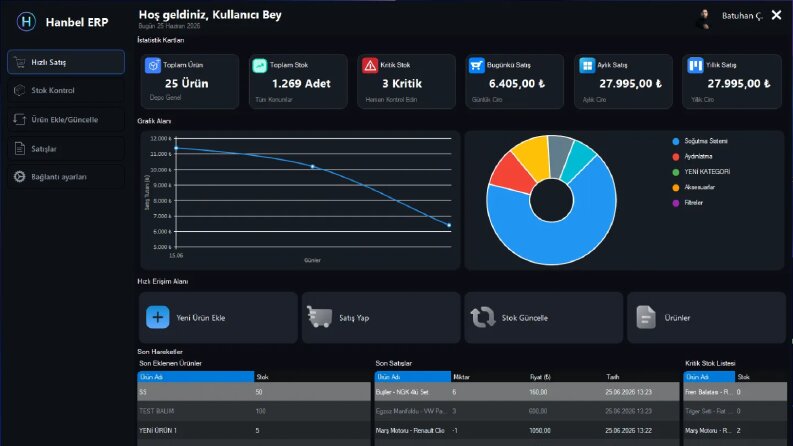This screenshot has width=793, height=446.
Task: Click the Hanbel ERP logo icon
Action: (x=26, y=22)
